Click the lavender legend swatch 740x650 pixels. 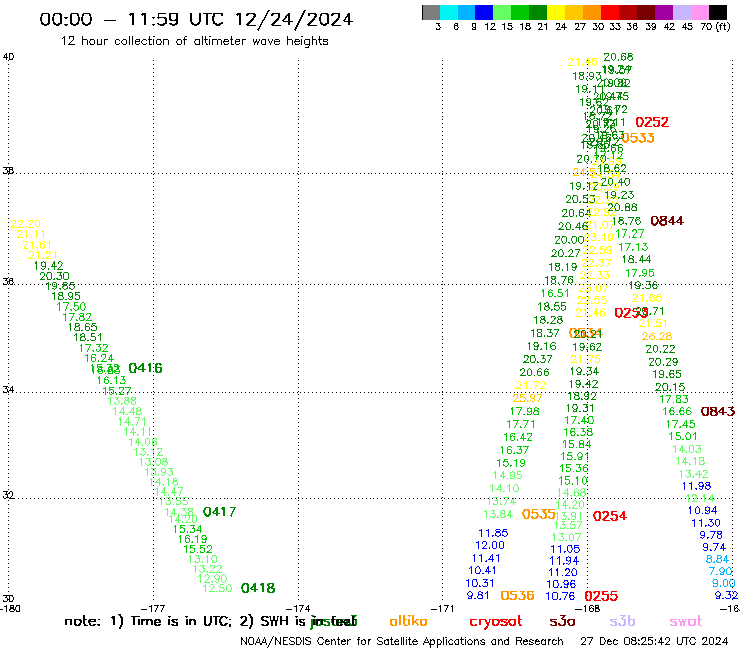tap(681, 12)
